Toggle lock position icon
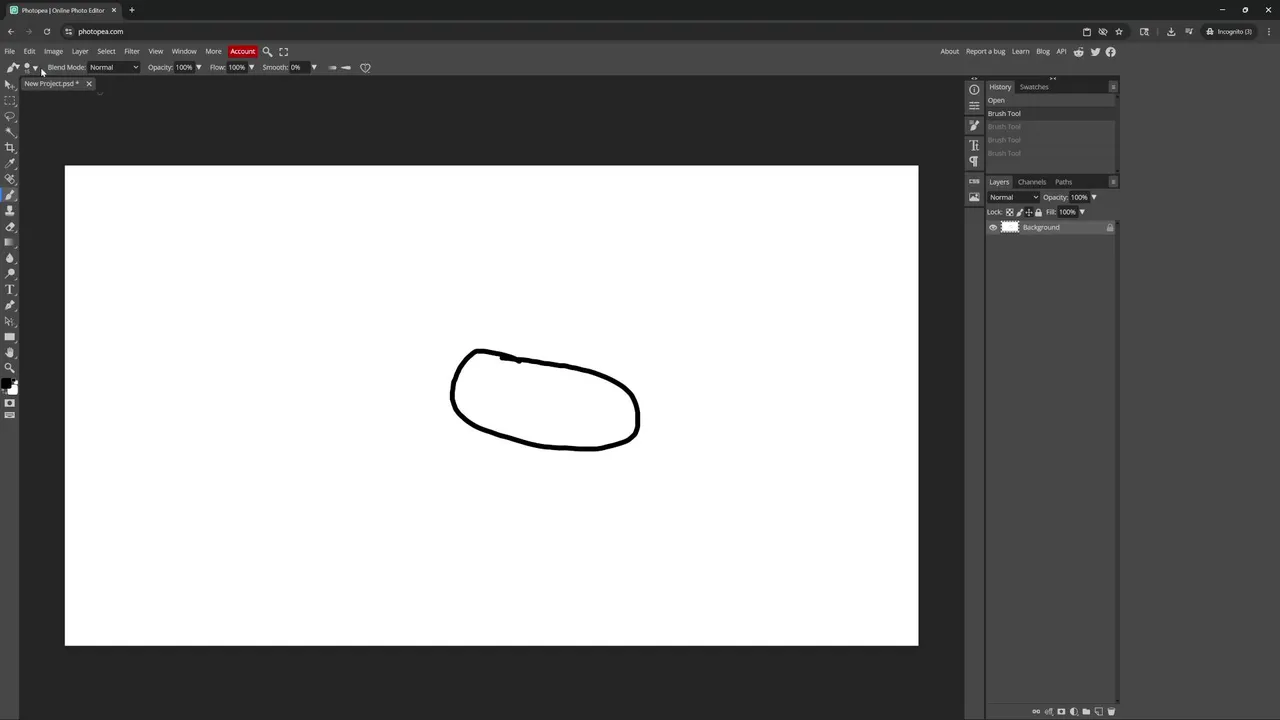Image resolution: width=1280 pixels, height=720 pixels. click(1028, 212)
